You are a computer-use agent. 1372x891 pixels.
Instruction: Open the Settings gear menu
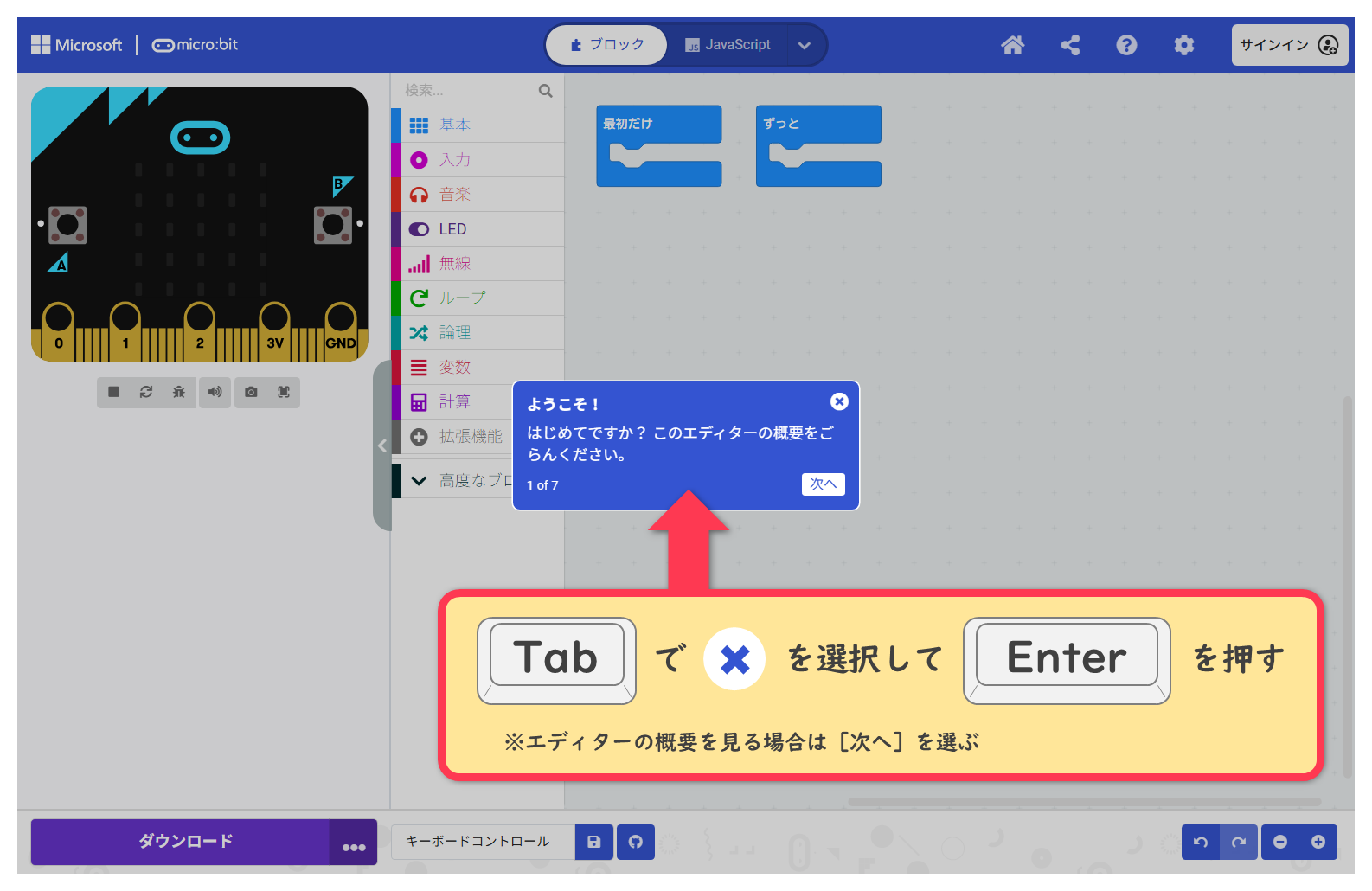coord(1183,45)
